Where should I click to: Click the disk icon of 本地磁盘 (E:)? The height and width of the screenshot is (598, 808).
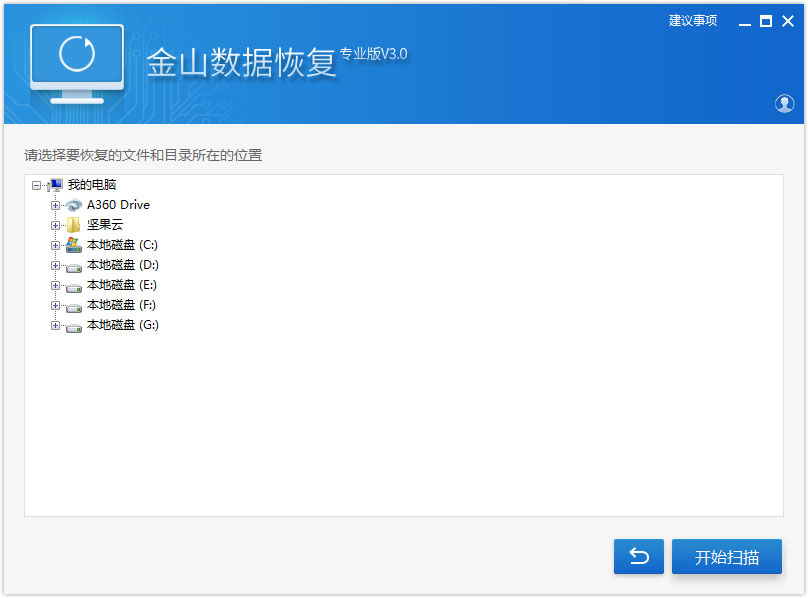(74, 284)
